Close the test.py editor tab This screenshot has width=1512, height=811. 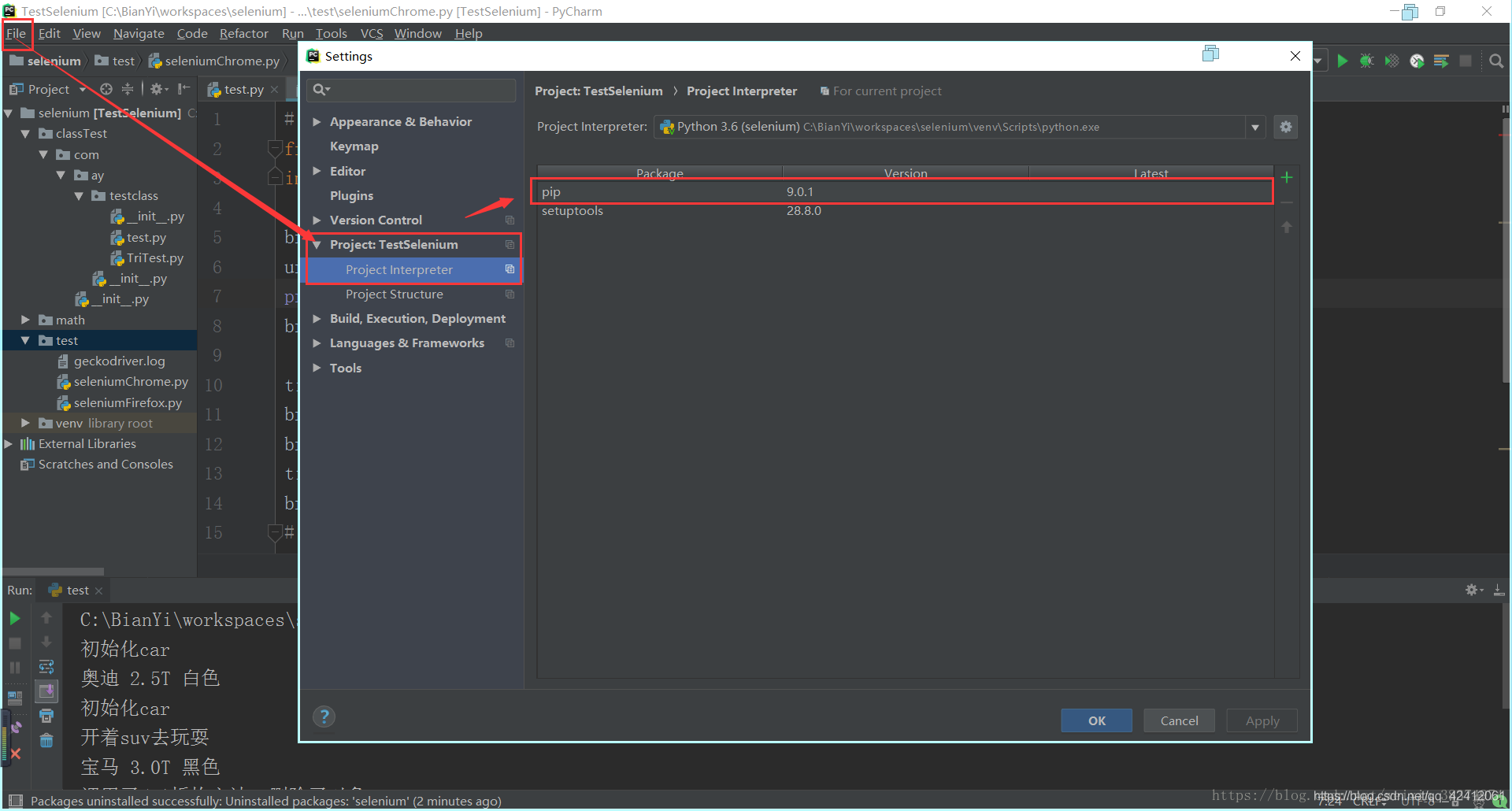[274, 90]
